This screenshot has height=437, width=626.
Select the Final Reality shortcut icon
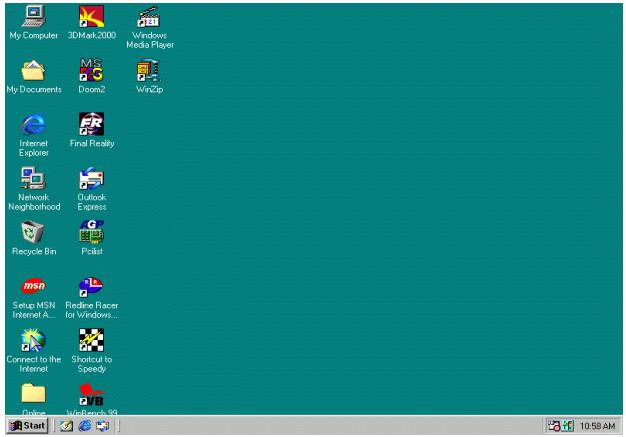pos(91,124)
